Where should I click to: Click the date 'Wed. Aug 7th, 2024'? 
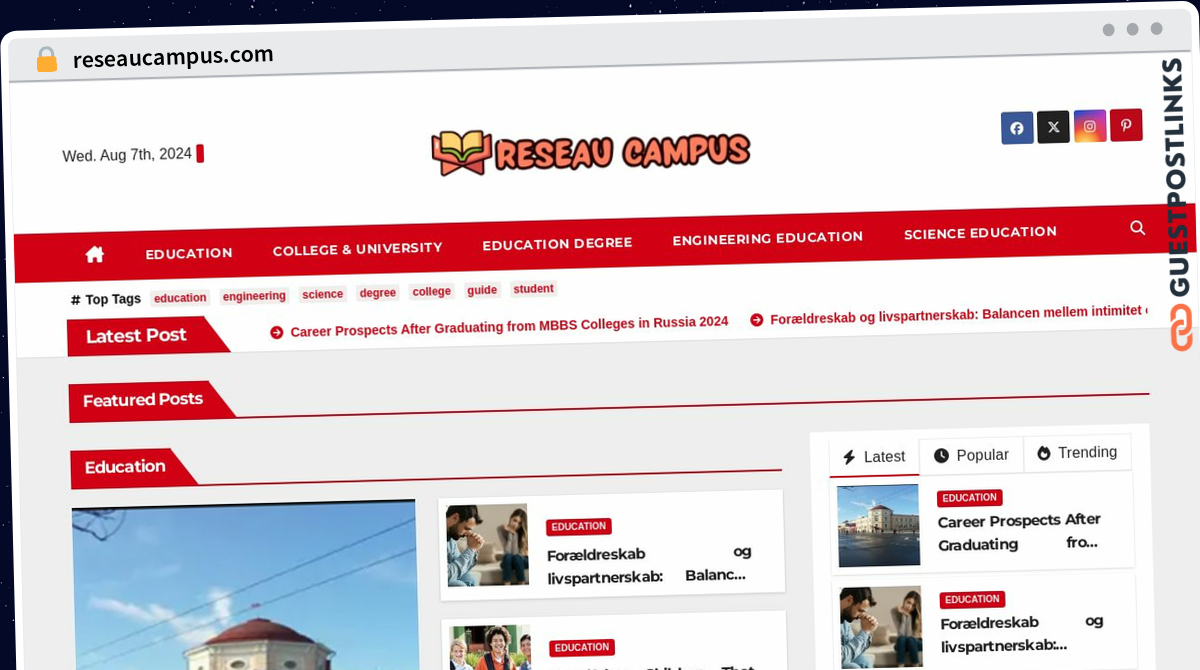127,155
